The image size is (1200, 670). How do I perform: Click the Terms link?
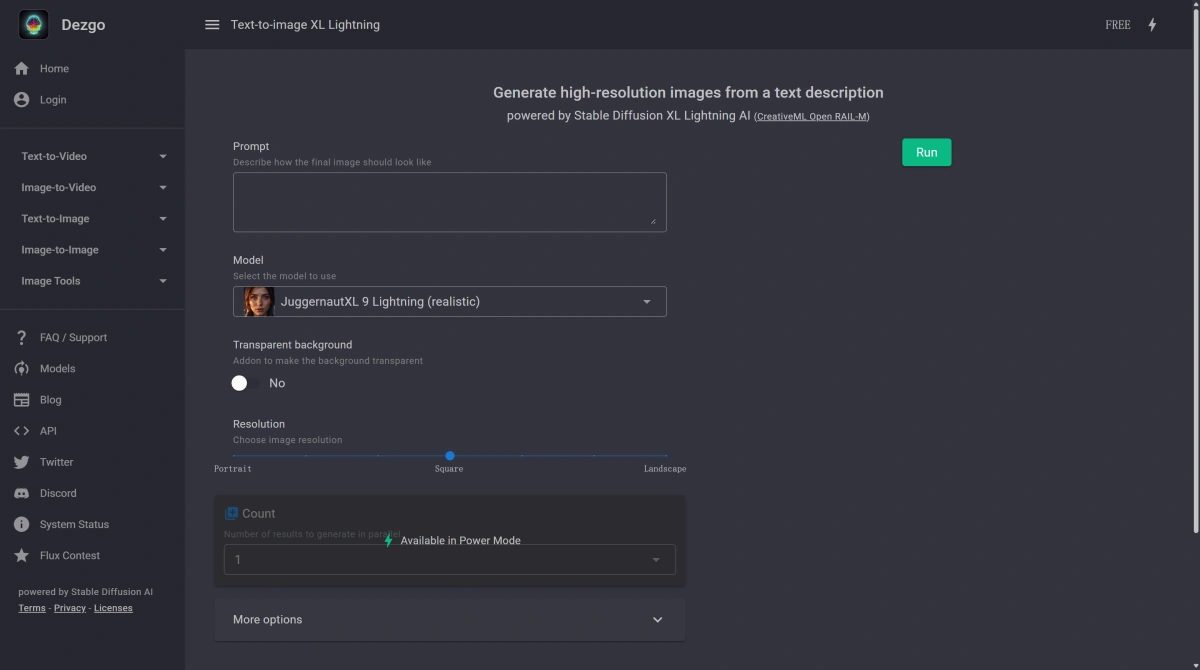point(32,608)
